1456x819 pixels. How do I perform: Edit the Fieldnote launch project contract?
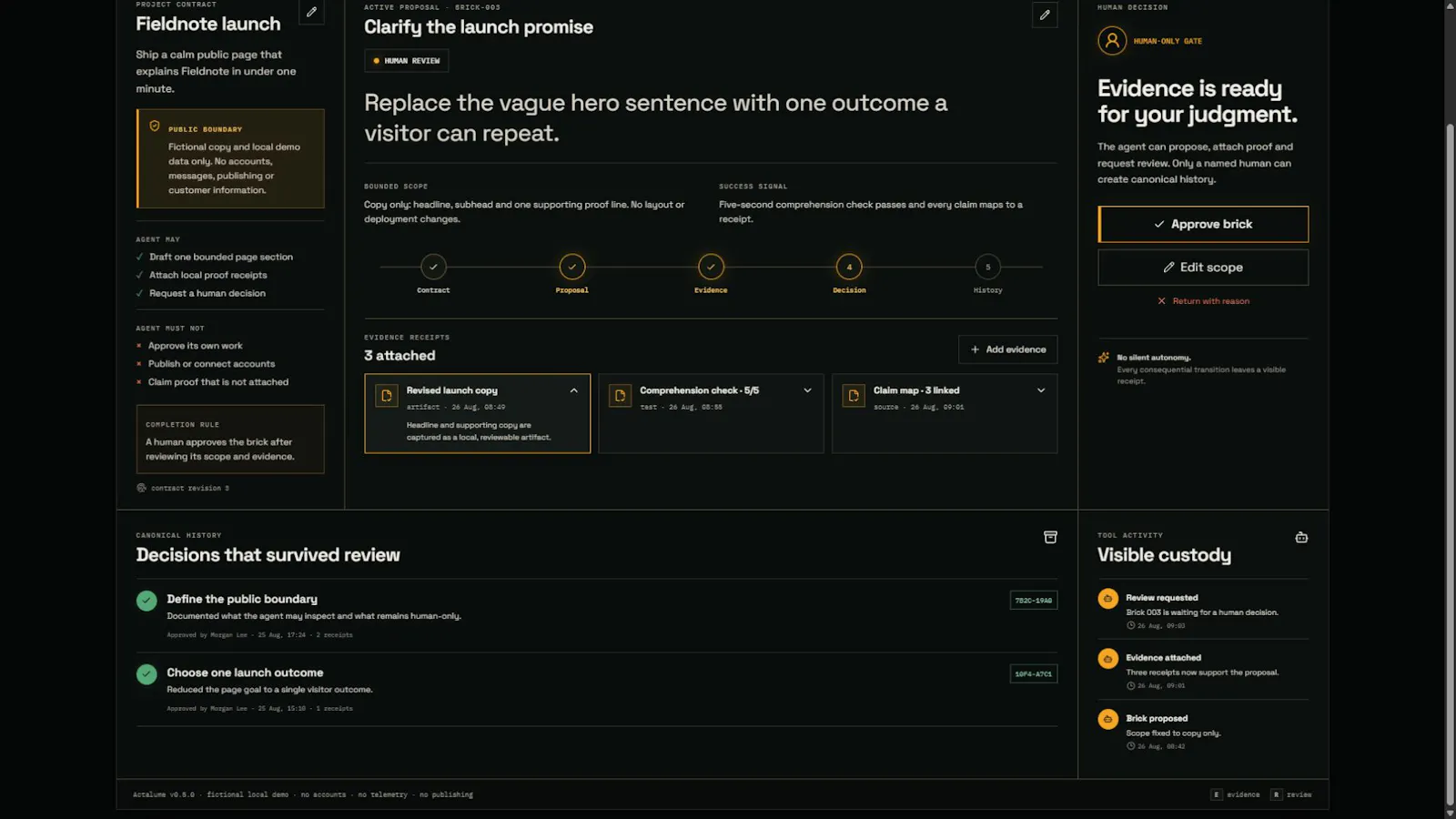311,13
